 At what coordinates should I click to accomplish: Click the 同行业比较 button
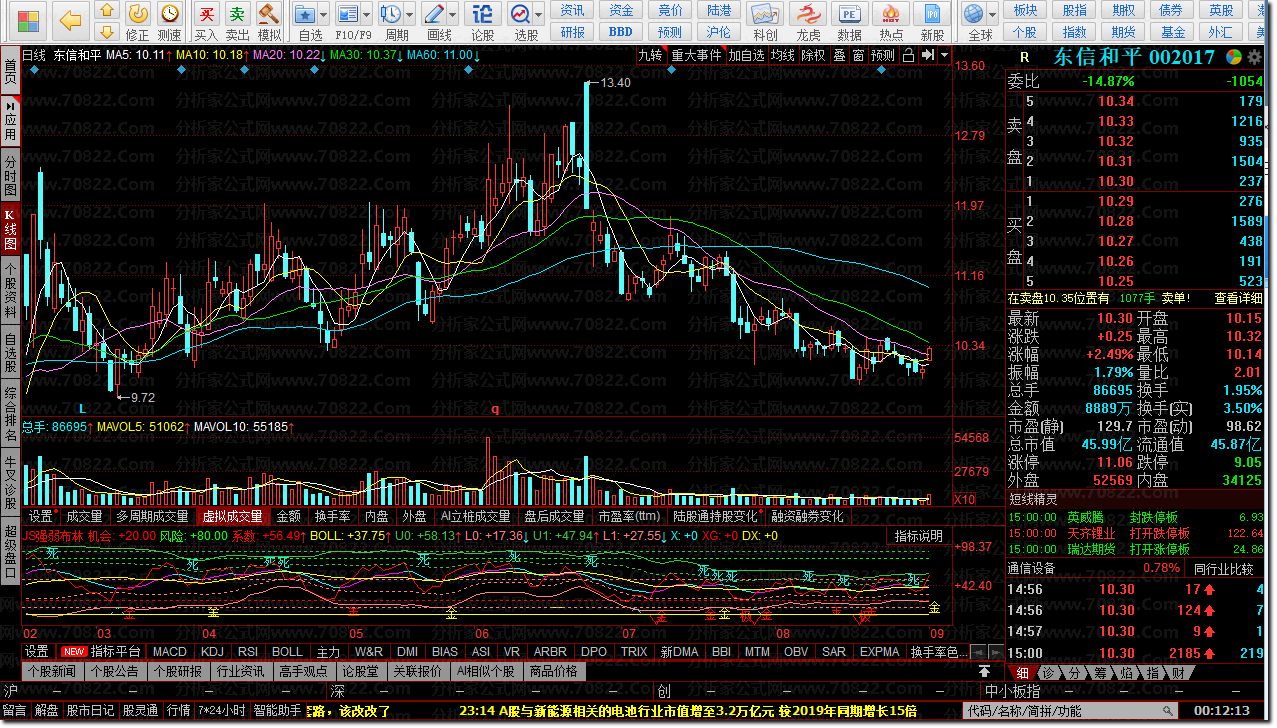1222,568
